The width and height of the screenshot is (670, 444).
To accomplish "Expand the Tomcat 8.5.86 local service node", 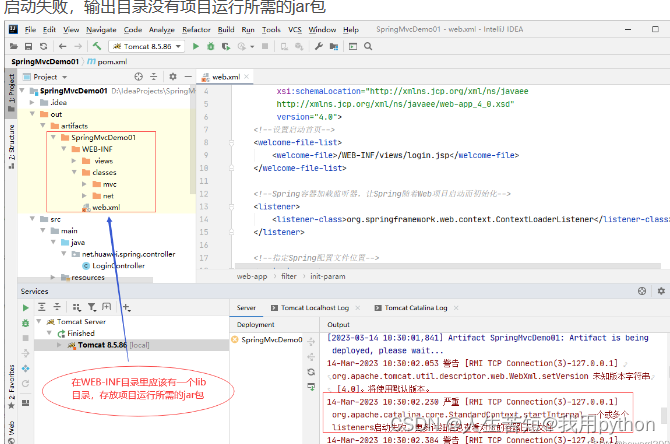I will coord(59,345).
